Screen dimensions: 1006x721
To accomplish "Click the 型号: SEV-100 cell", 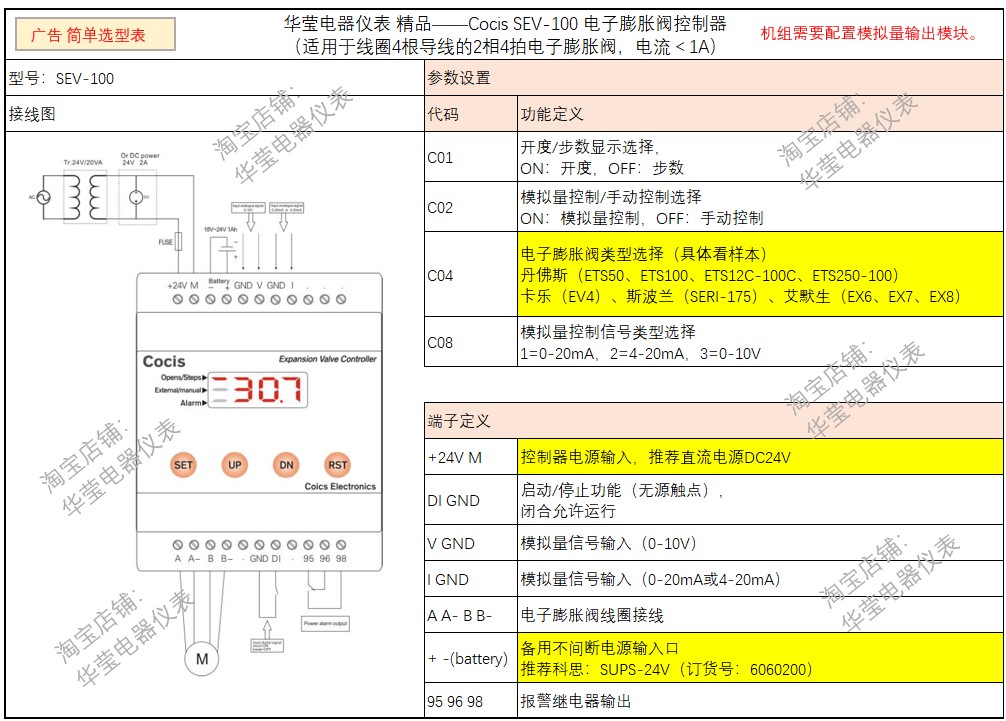I will click(x=214, y=78).
